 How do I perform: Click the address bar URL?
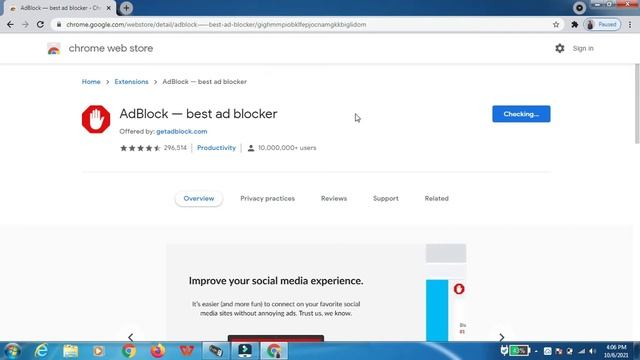point(216,24)
